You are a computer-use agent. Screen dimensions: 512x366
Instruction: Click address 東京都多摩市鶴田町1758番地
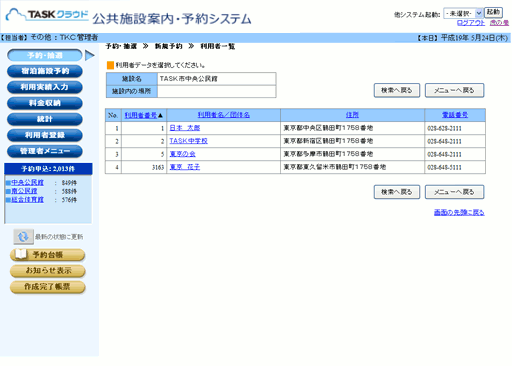(328, 154)
